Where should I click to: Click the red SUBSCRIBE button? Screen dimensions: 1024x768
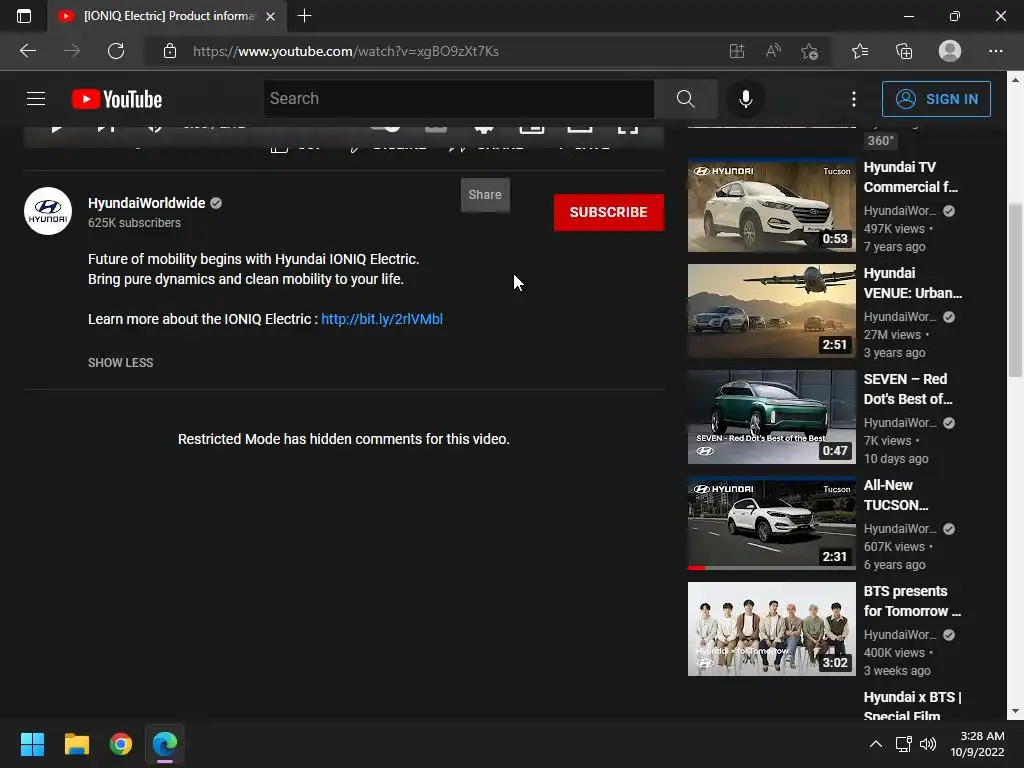tap(609, 212)
